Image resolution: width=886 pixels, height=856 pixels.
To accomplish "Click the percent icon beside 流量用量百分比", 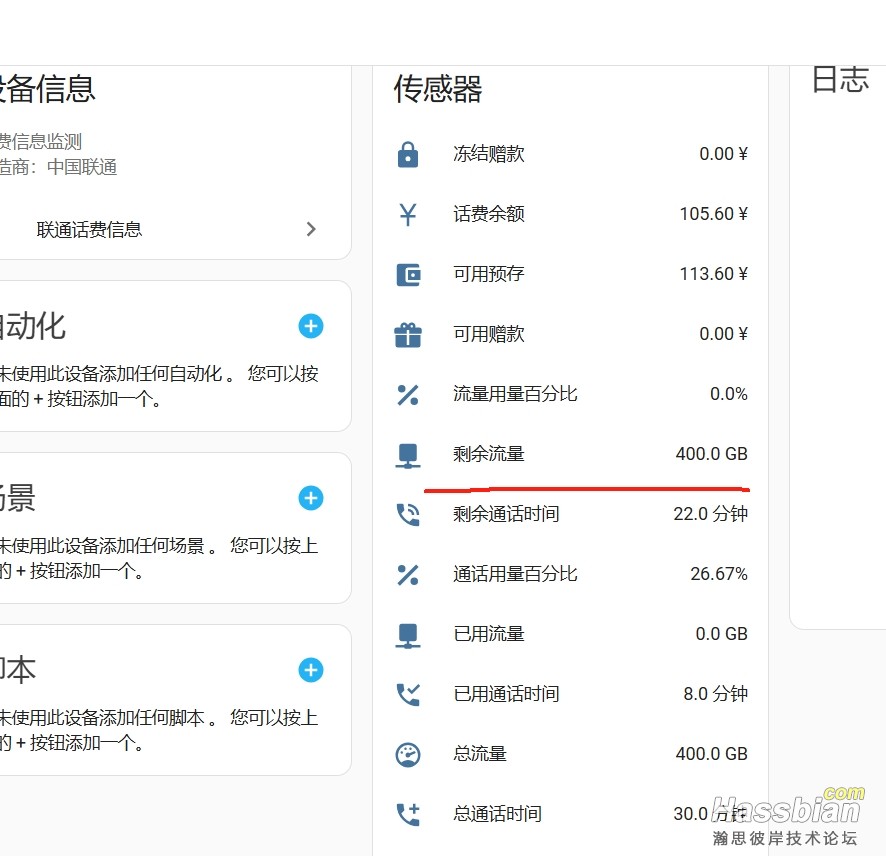I will pyautogui.click(x=408, y=394).
